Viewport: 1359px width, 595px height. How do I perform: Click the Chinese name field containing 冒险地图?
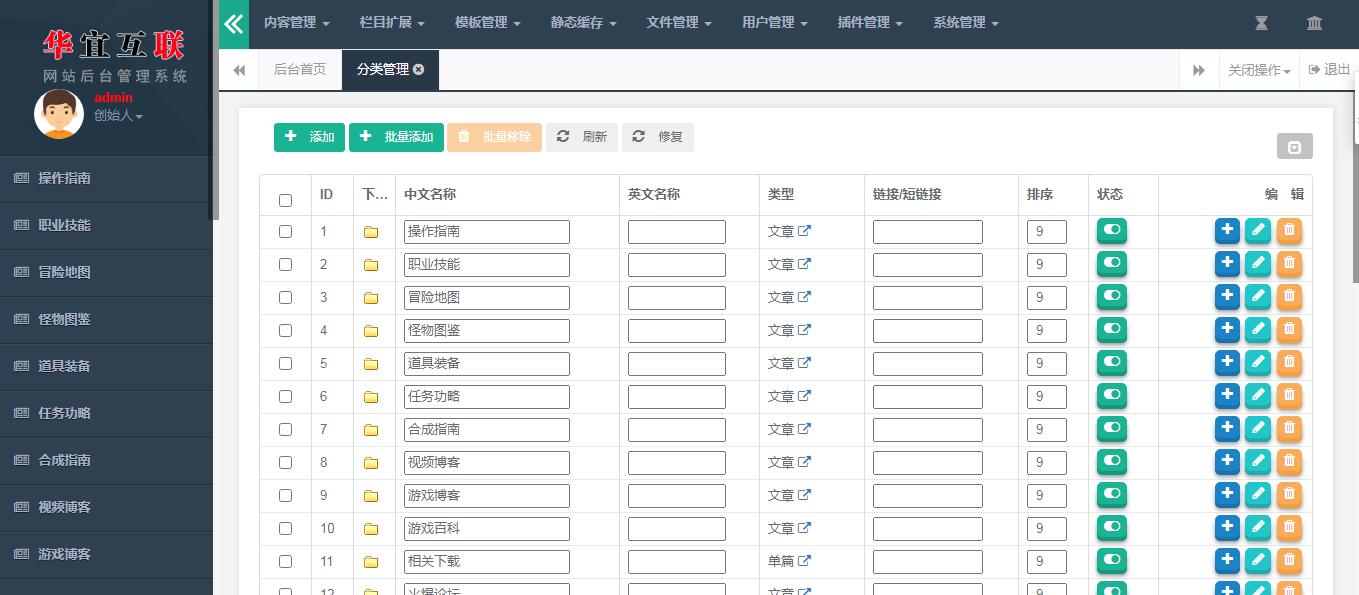click(487, 298)
